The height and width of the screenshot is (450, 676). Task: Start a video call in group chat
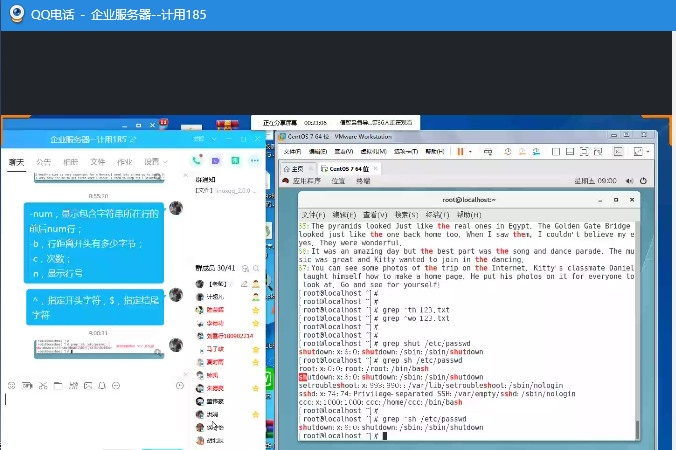tap(215, 161)
